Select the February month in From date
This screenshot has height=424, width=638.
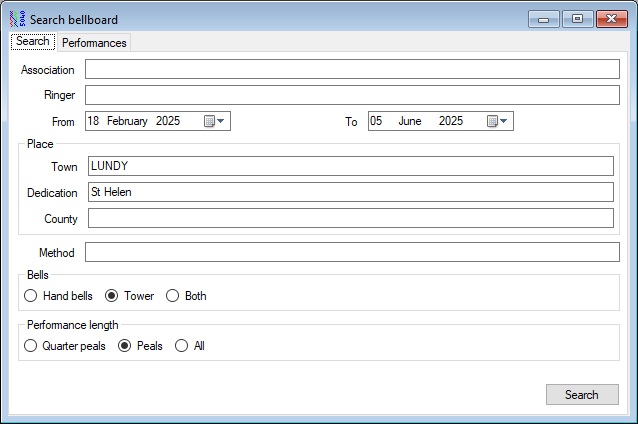click(128, 121)
